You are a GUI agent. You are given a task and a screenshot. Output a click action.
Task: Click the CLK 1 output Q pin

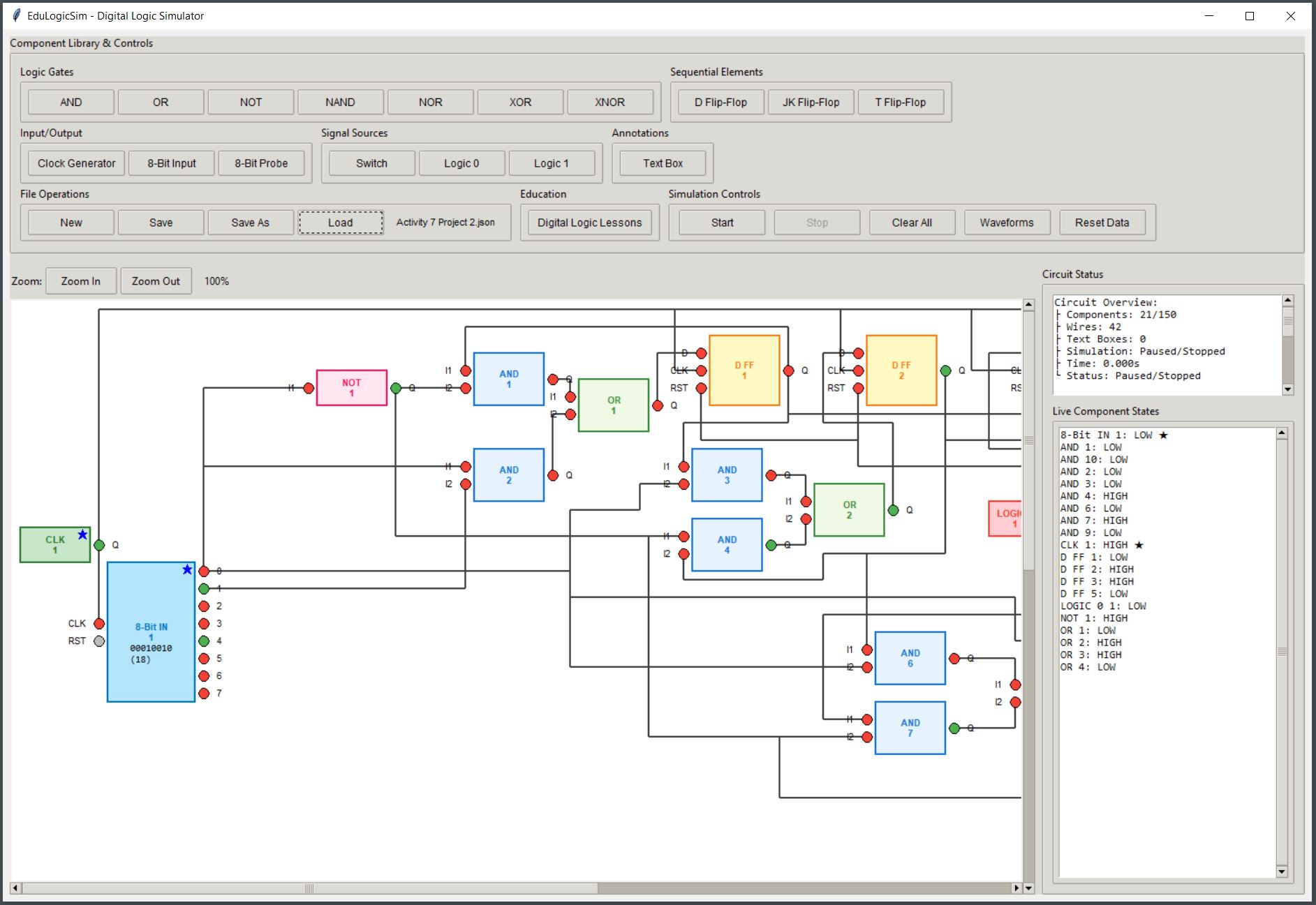(99, 545)
